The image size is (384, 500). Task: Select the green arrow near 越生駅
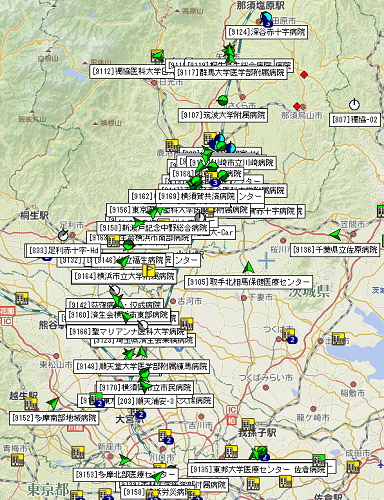point(53,403)
